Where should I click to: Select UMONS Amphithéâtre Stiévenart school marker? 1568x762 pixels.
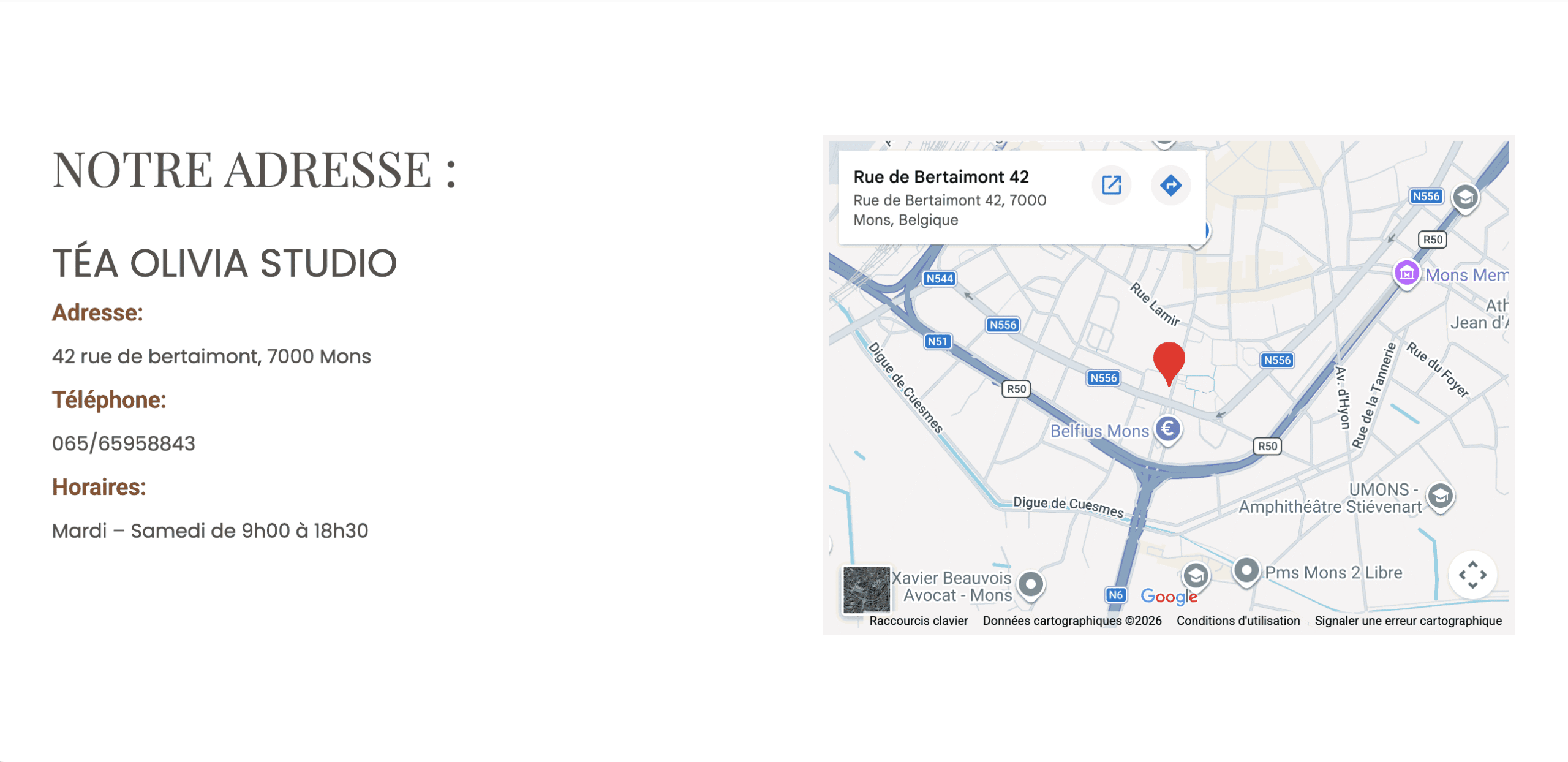1440,497
